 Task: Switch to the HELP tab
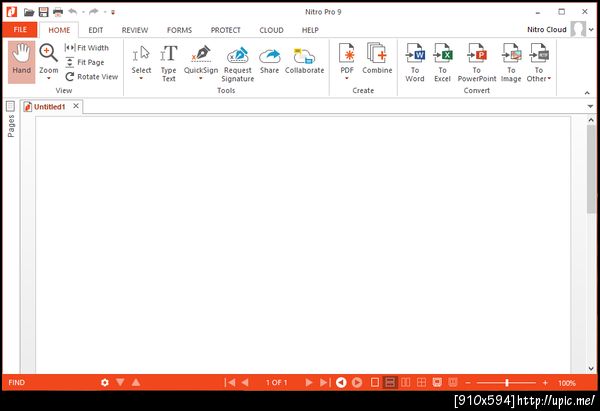[x=310, y=30]
